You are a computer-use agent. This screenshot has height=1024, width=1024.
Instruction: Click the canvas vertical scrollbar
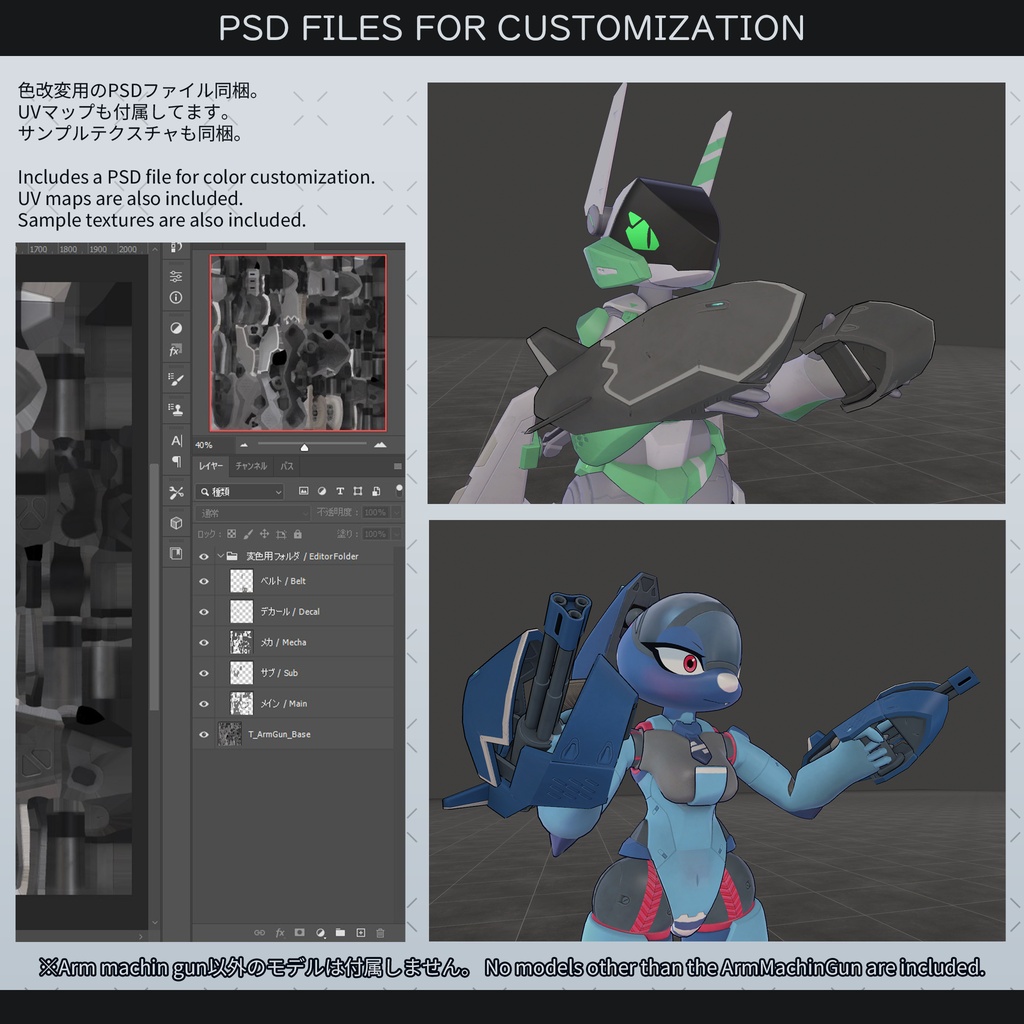(154, 586)
